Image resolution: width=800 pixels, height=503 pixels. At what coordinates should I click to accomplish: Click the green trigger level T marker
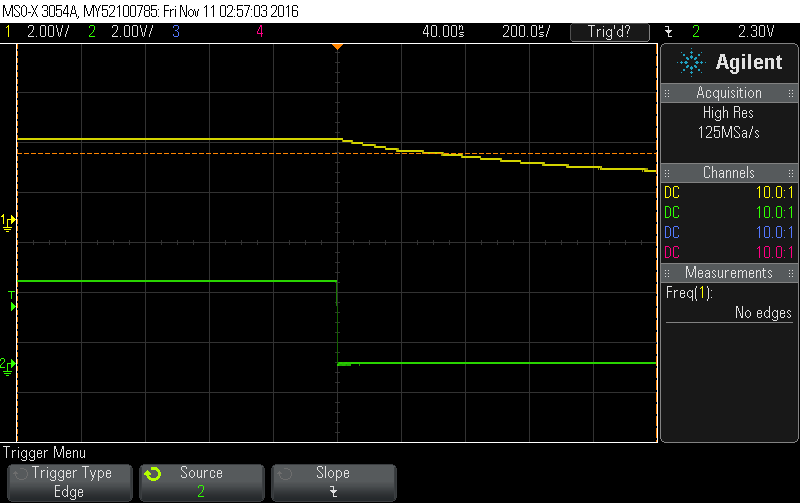tap(12, 301)
